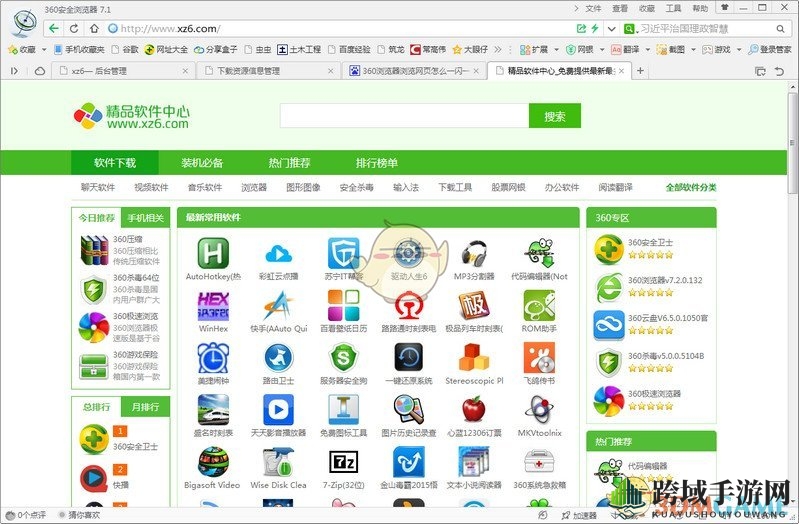Open 美捷闹钟 alarm clock icon
The width and height of the screenshot is (799, 524).
coord(213,357)
